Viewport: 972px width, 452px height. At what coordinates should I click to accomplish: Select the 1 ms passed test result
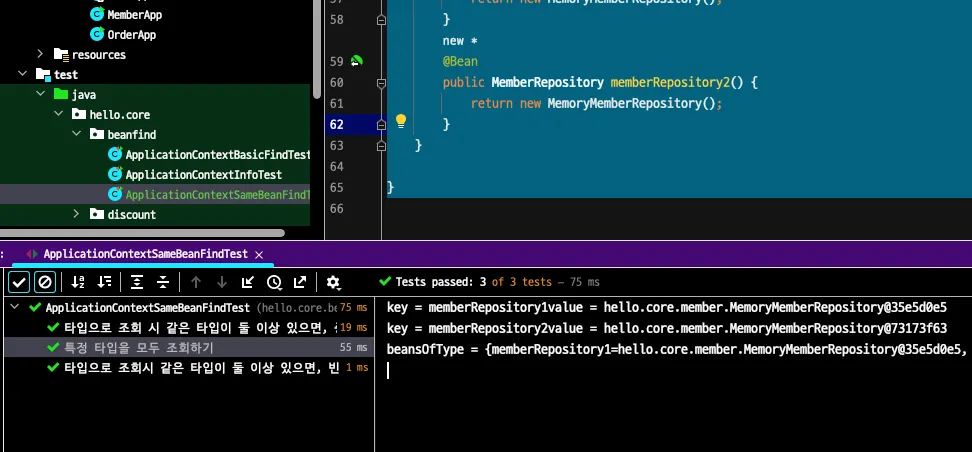188,368
